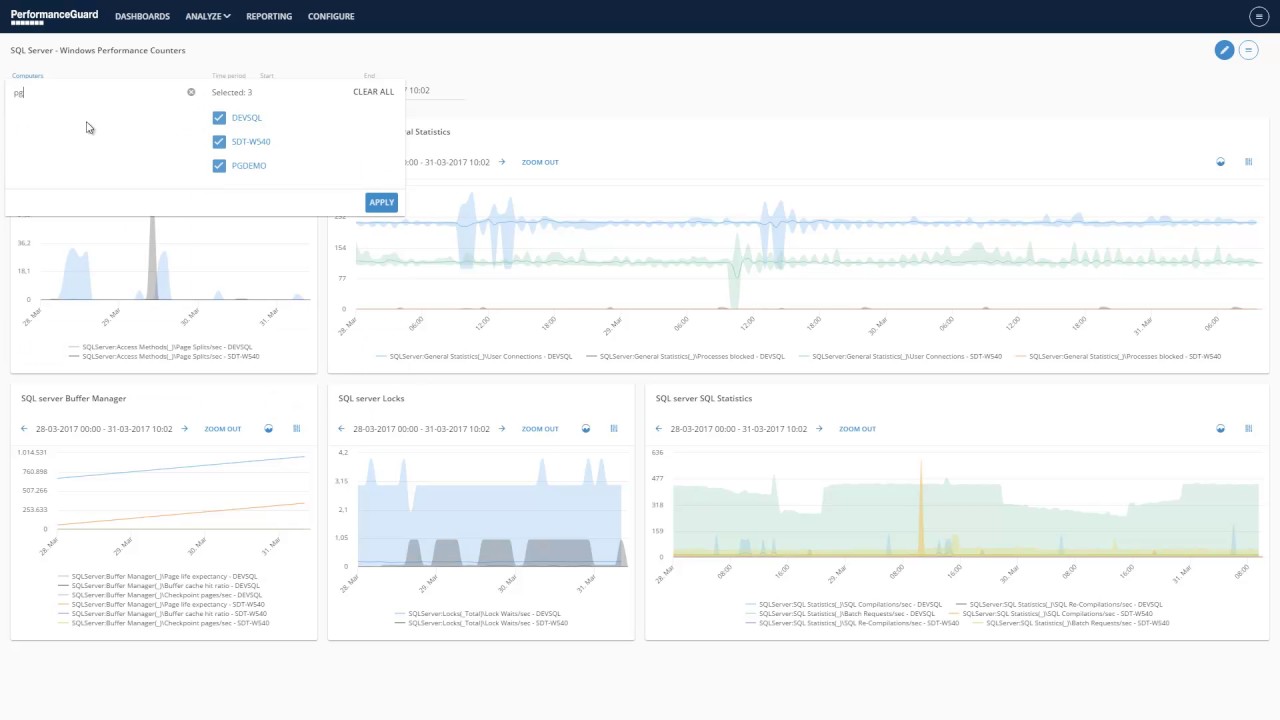The image size is (1280, 720).
Task: Go to next period on SQL server Locks chart
Action: tap(502, 429)
